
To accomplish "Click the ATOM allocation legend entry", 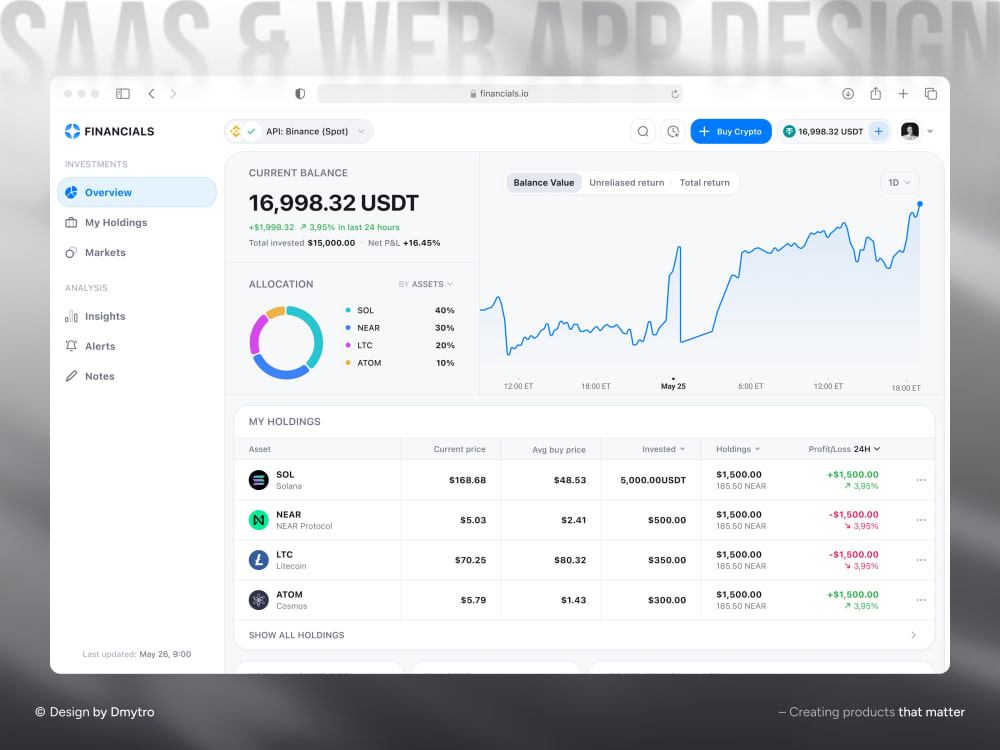I will pyautogui.click(x=399, y=363).
